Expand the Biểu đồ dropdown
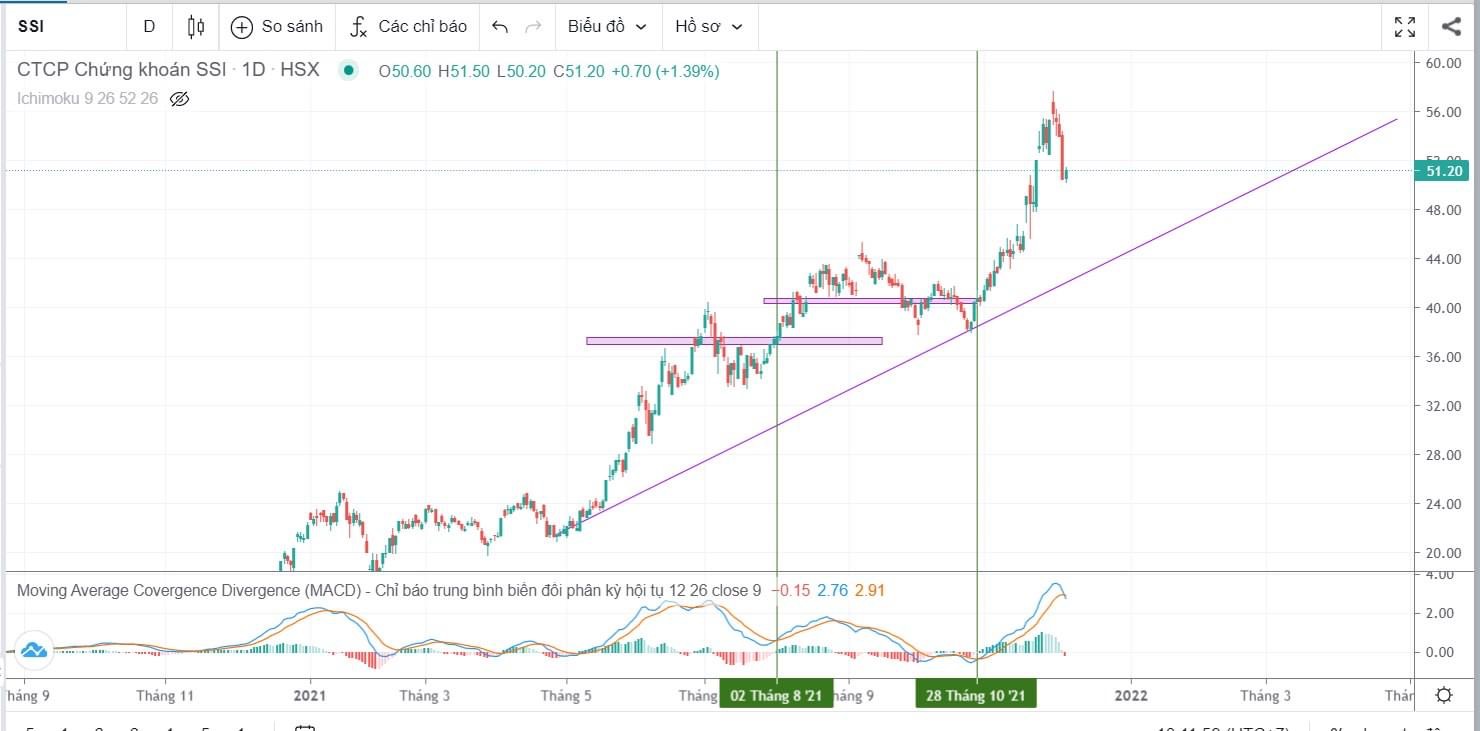This screenshot has width=1480, height=731. 607,27
